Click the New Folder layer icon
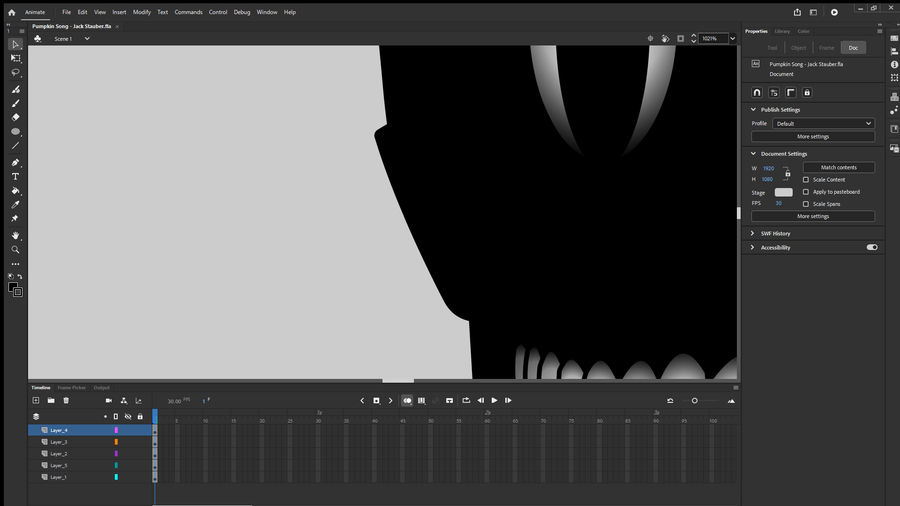Screen dimensions: 900x506 [x=51, y=400]
